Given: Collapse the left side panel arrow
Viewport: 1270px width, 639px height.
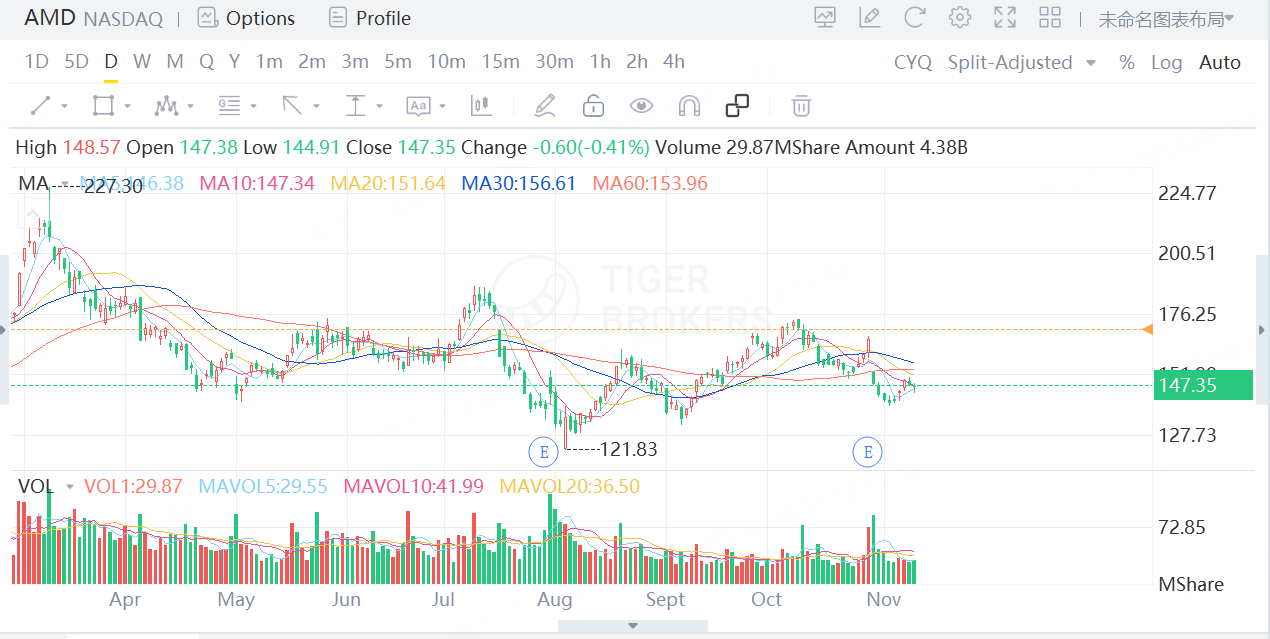Looking at the screenshot, I should (4, 329).
